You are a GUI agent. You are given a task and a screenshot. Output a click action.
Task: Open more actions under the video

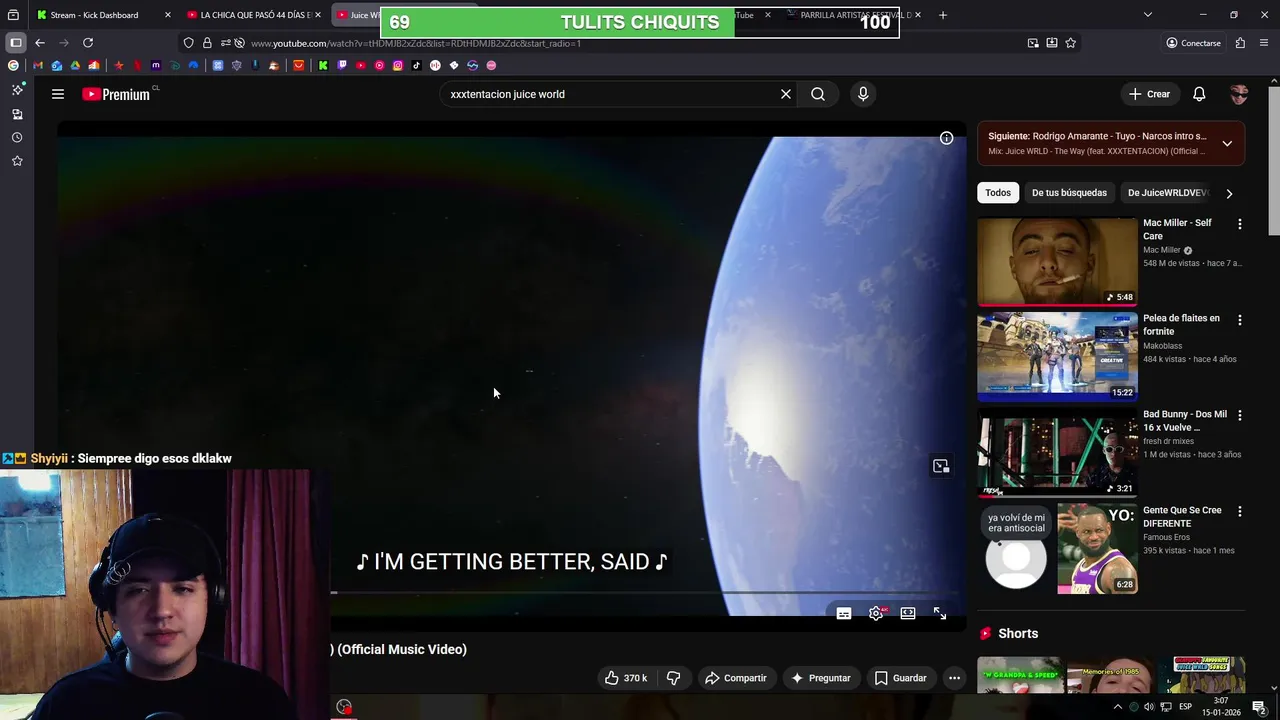(954, 678)
